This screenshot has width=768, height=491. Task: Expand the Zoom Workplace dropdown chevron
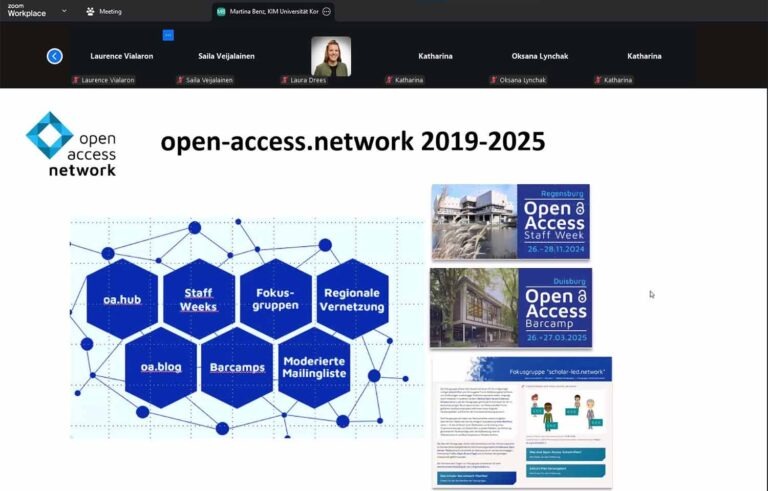click(64, 12)
